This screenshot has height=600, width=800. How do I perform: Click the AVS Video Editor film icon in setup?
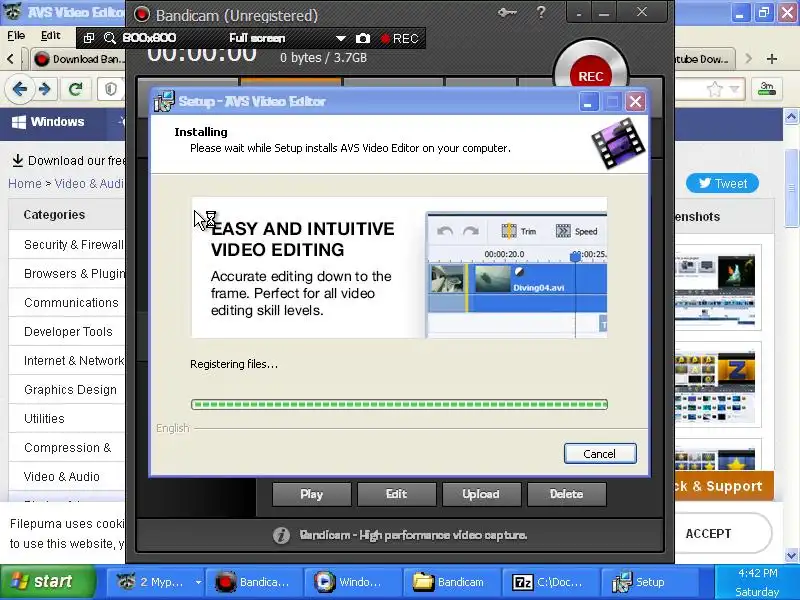(618, 143)
